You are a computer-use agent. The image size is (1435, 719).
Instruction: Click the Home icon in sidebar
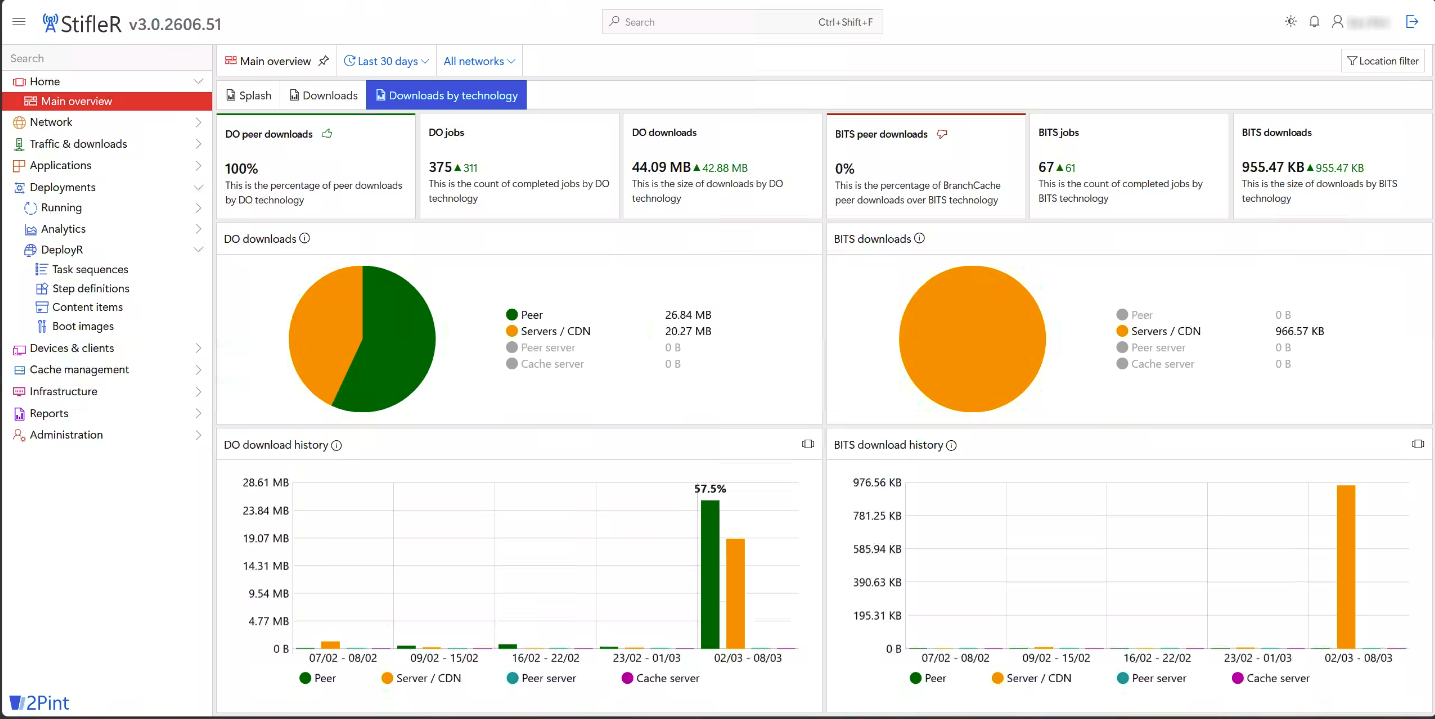tap(19, 81)
